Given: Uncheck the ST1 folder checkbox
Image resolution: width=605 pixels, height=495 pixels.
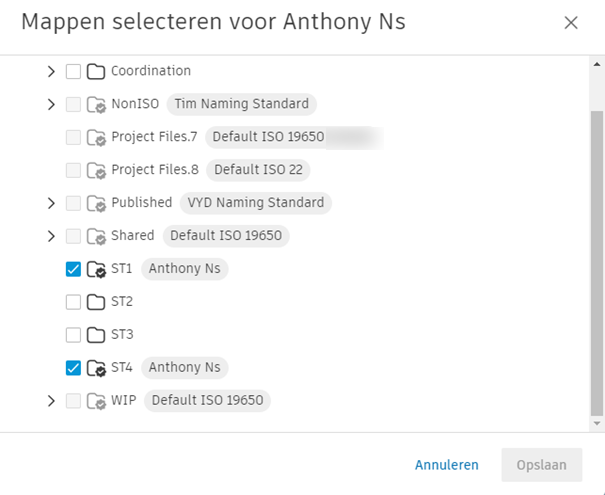Looking at the screenshot, I should click(73, 269).
